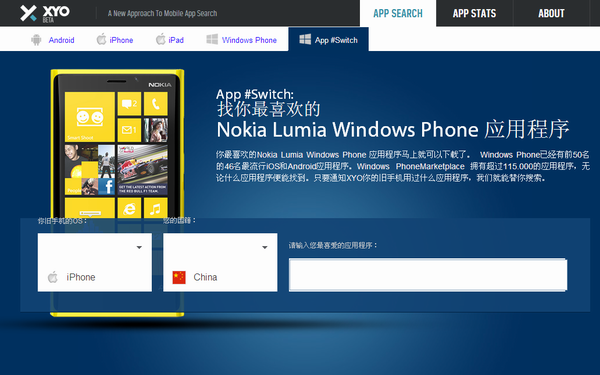The height and width of the screenshot is (375, 600).
Task: Click the Internet Explorer tile
Action: (129, 209)
